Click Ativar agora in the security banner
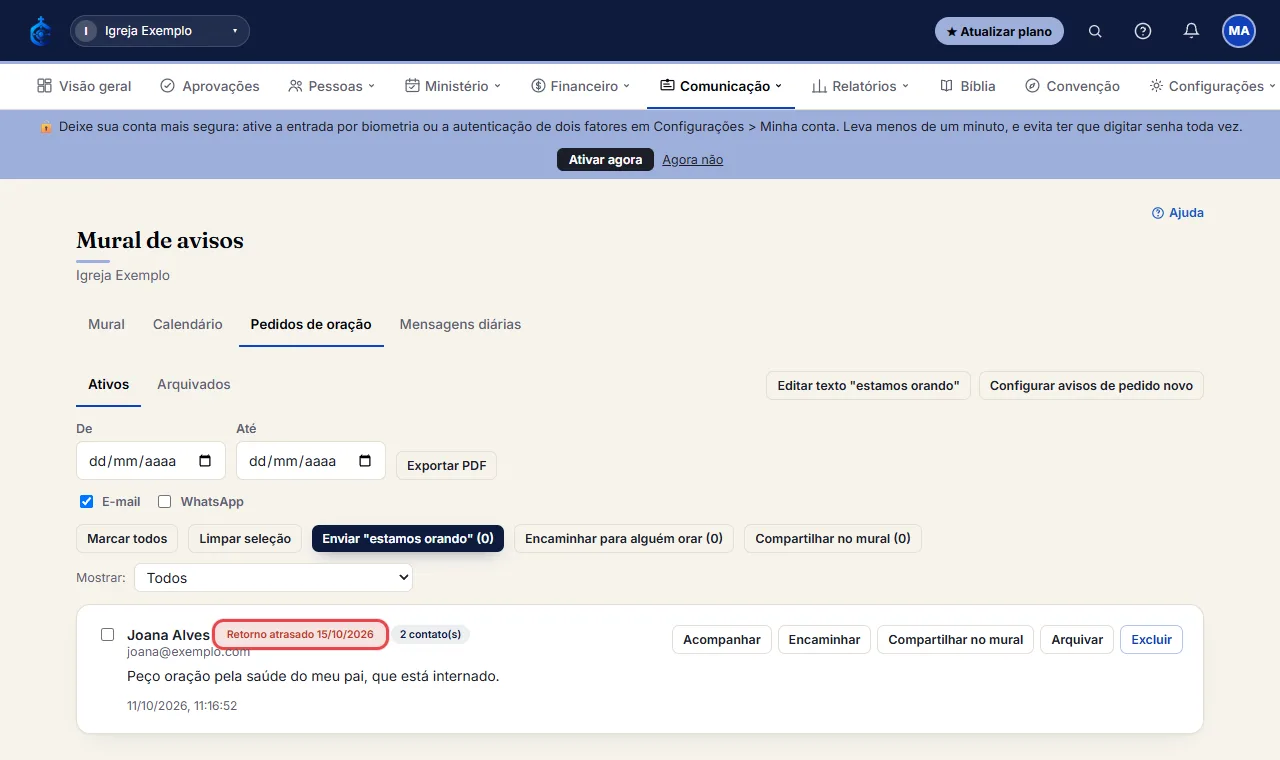The width and height of the screenshot is (1280, 760). coord(605,160)
